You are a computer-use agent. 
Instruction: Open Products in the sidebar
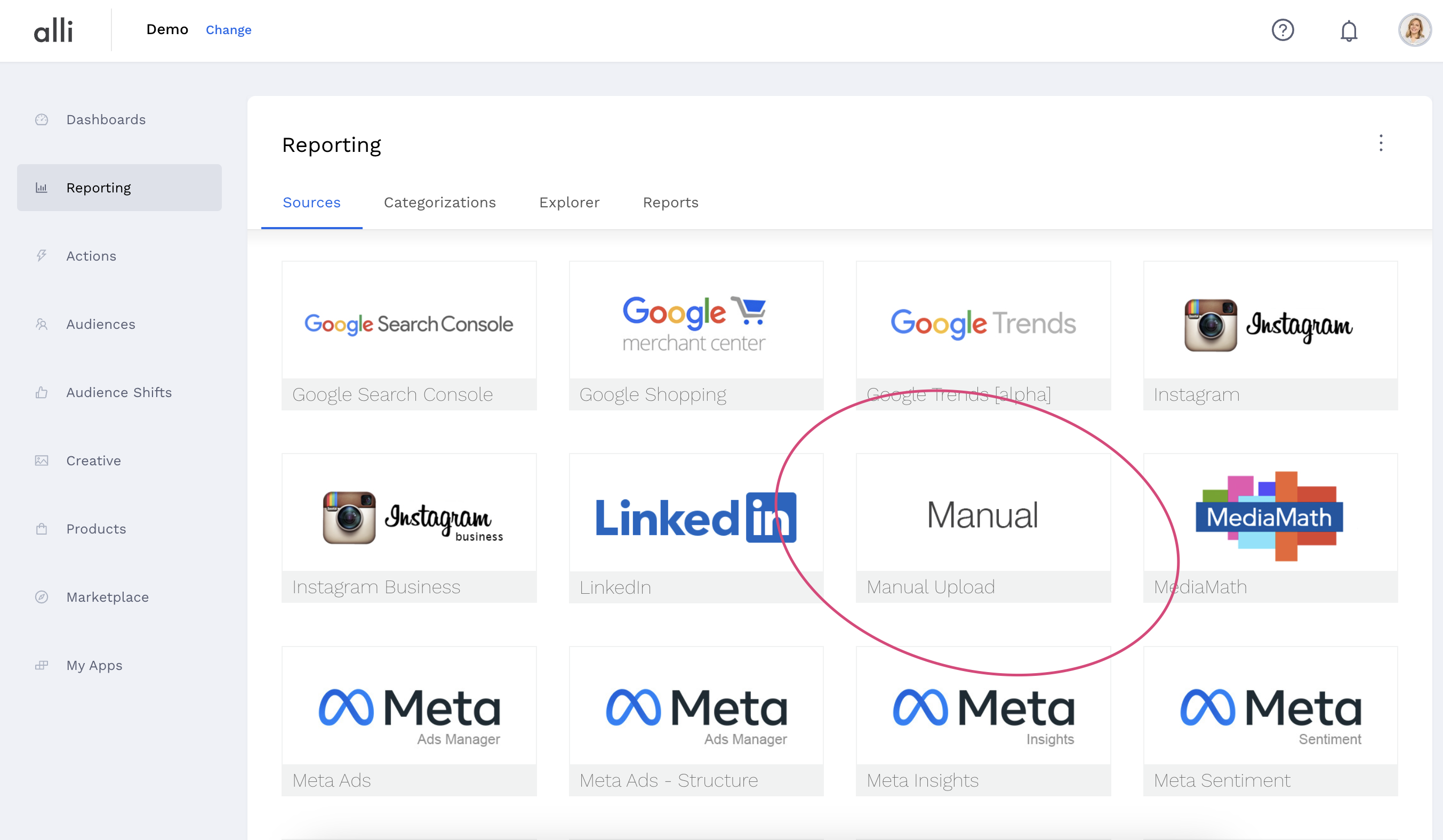(x=119, y=529)
